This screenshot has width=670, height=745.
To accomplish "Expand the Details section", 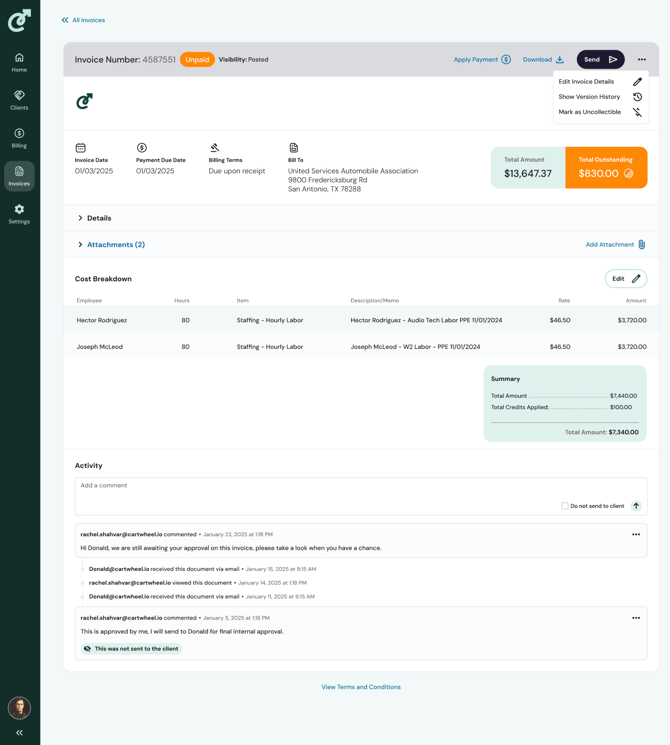I will click(94, 218).
